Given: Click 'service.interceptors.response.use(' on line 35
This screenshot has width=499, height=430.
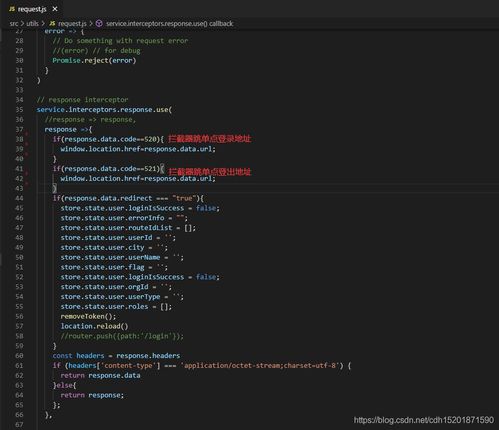Looking at the screenshot, I should pos(104,110).
